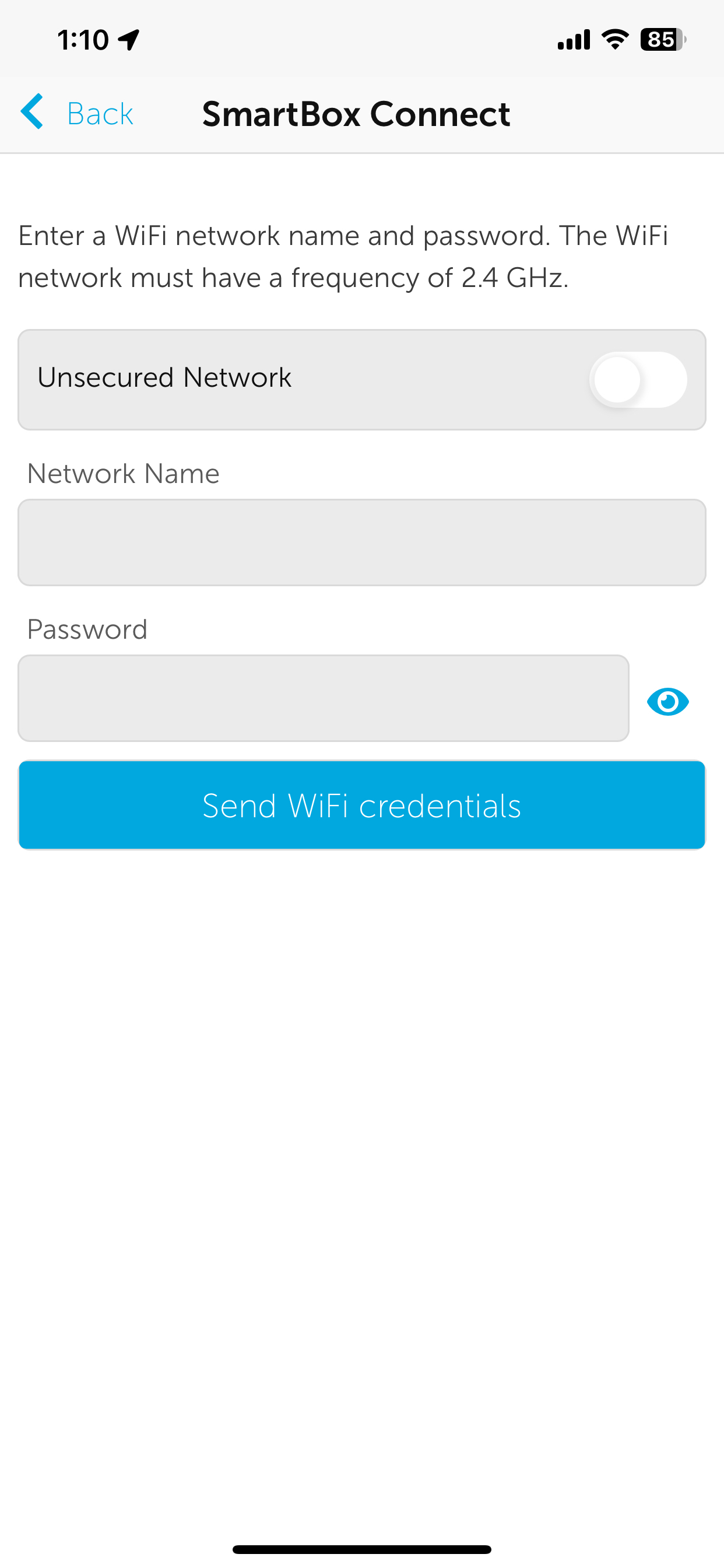Send WiFi credentials to the SmartBox
Screen dimensions: 724x1568
coord(362,804)
